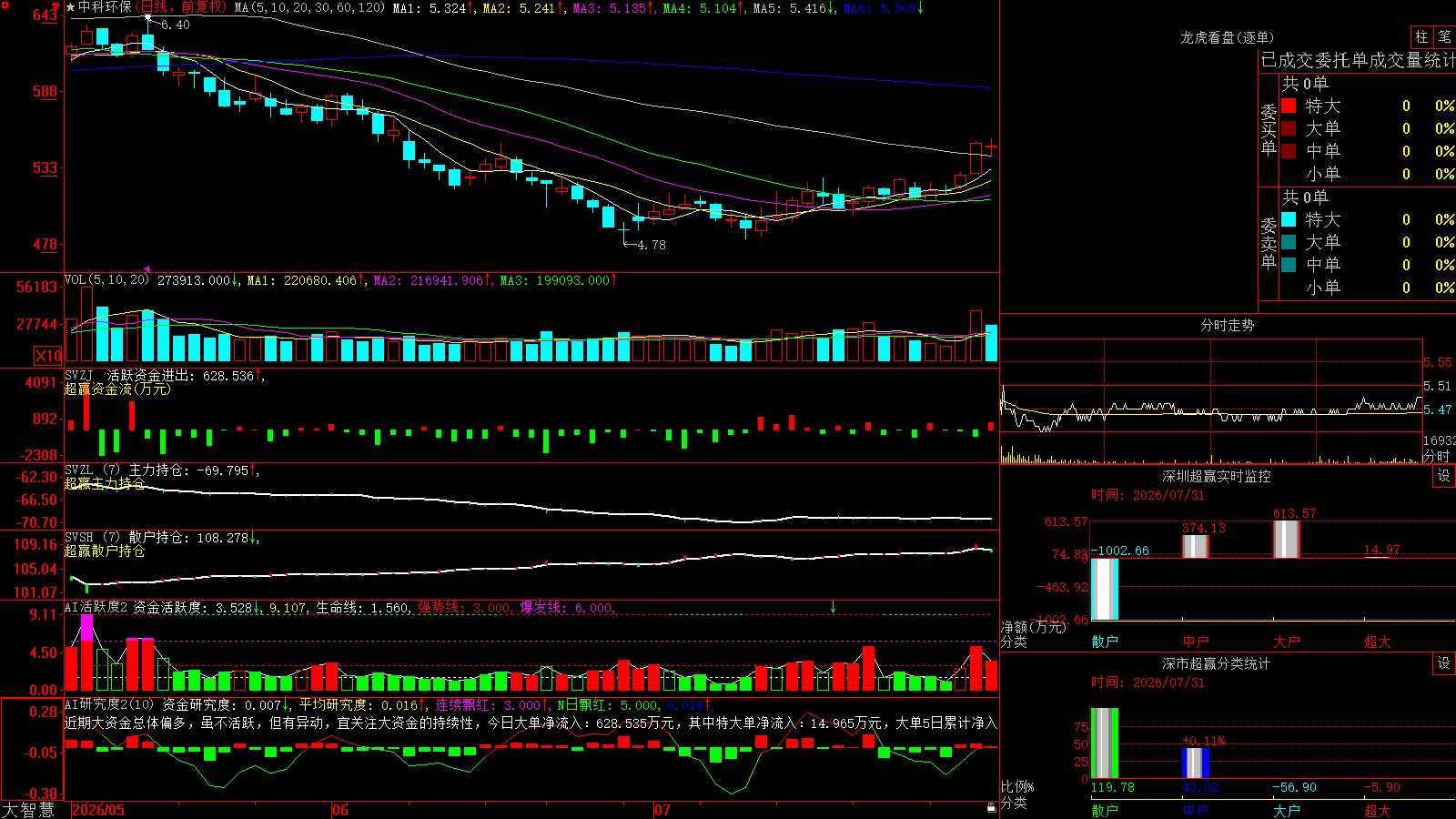Select the 07 month marker on timeline
1456x819 pixels.
point(662,810)
